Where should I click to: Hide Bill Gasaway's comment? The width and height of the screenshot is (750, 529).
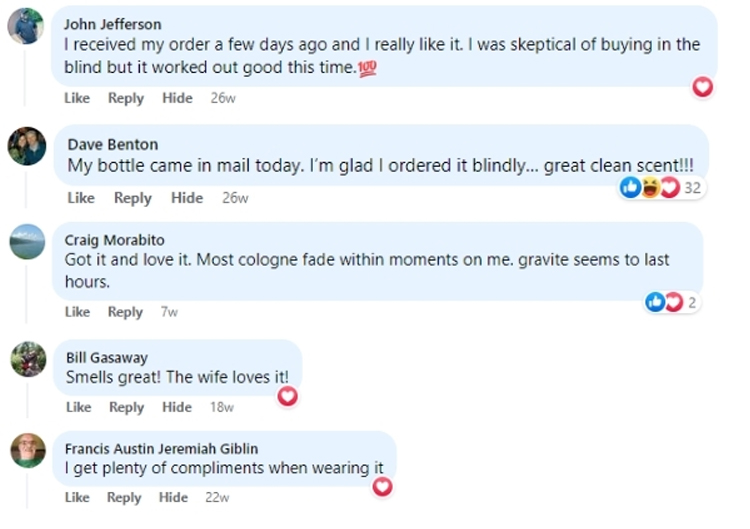click(177, 407)
